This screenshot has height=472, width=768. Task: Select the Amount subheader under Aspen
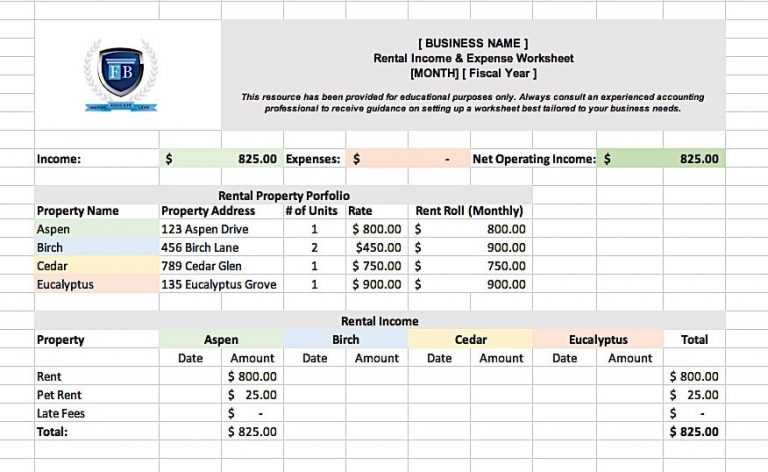click(x=252, y=358)
